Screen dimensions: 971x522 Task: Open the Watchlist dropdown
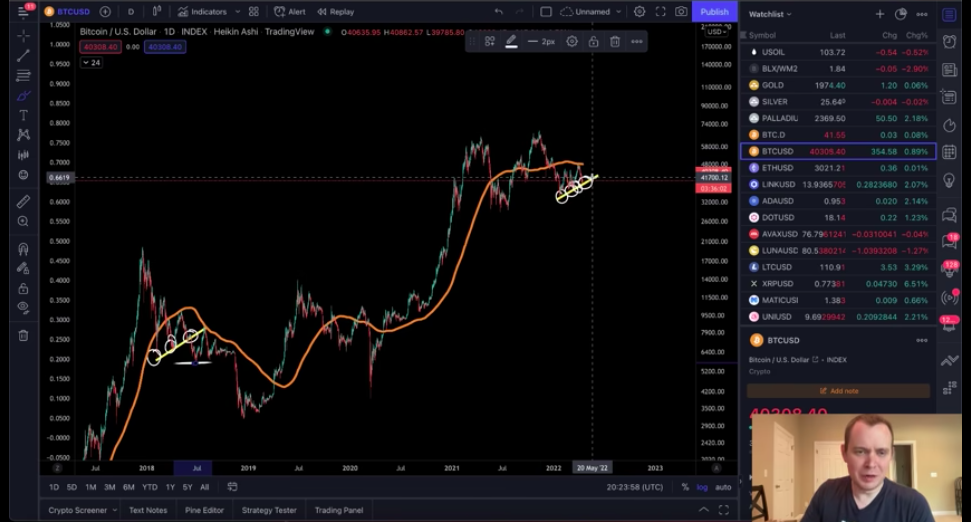tap(770, 14)
